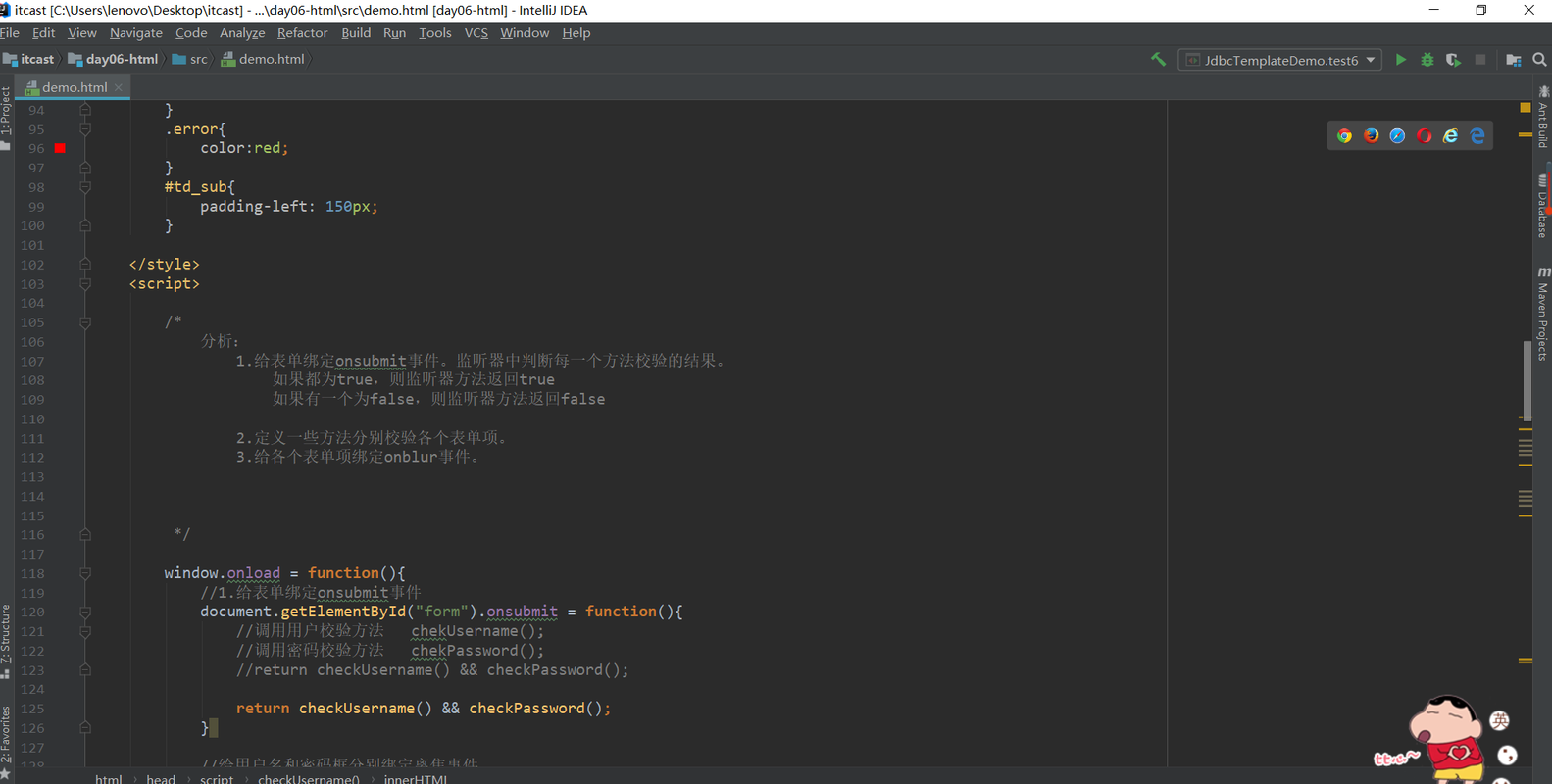This screenshot has height=784, width=1552.
Task: Collapse the window.onload function fold marker
Action: [x=85, y=573]
